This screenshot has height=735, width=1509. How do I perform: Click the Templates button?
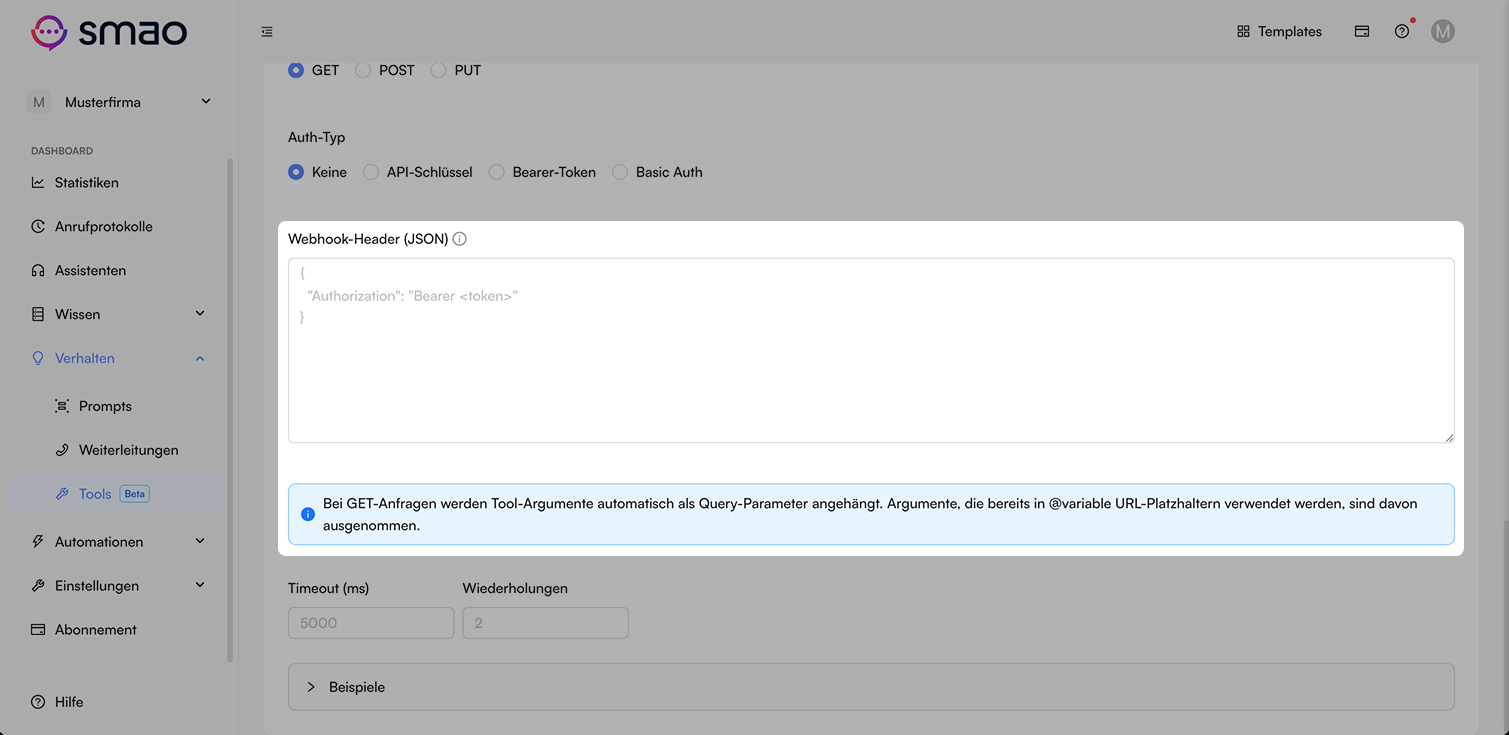pyautogui.click(x=1279, y=31)
